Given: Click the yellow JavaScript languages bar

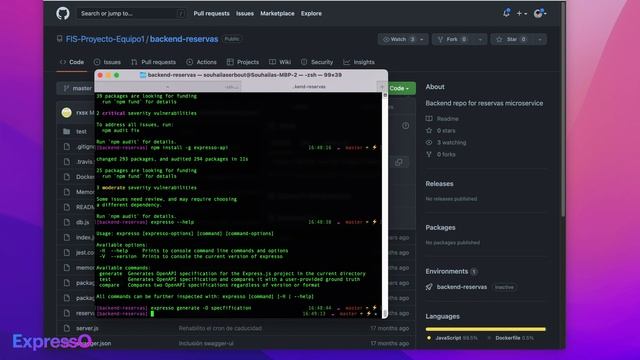Looking at the screenshot, I should click(485, 329).
